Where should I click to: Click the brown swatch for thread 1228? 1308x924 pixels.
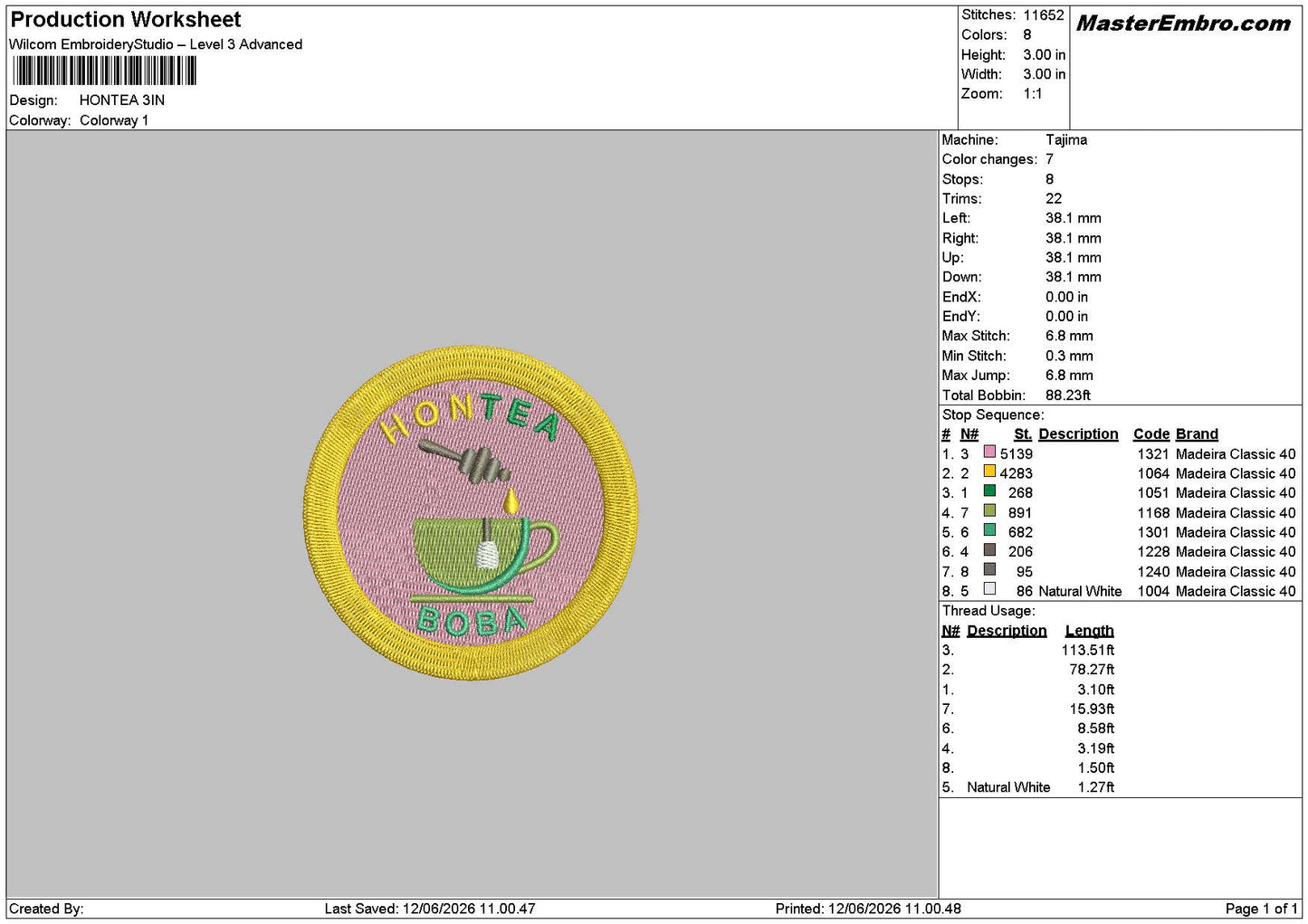click(x=989, y=550)
